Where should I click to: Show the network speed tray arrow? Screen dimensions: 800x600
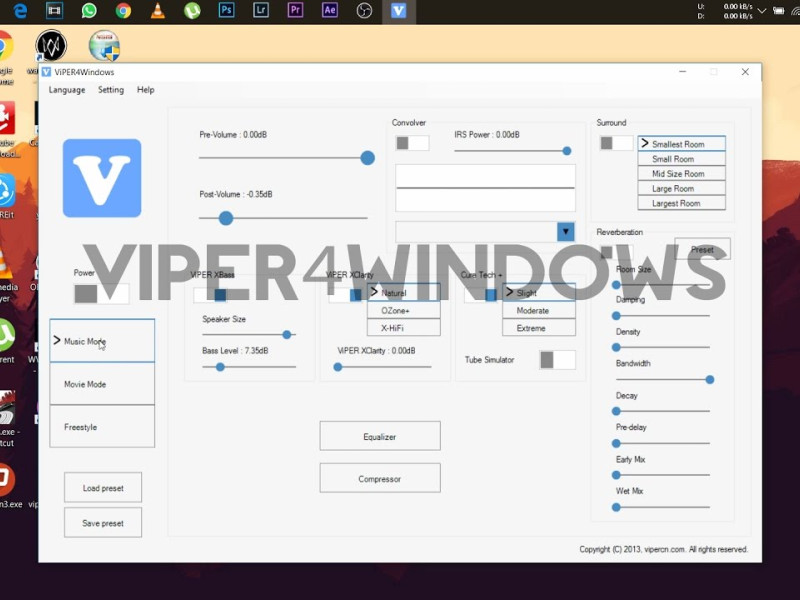(762, 11)
